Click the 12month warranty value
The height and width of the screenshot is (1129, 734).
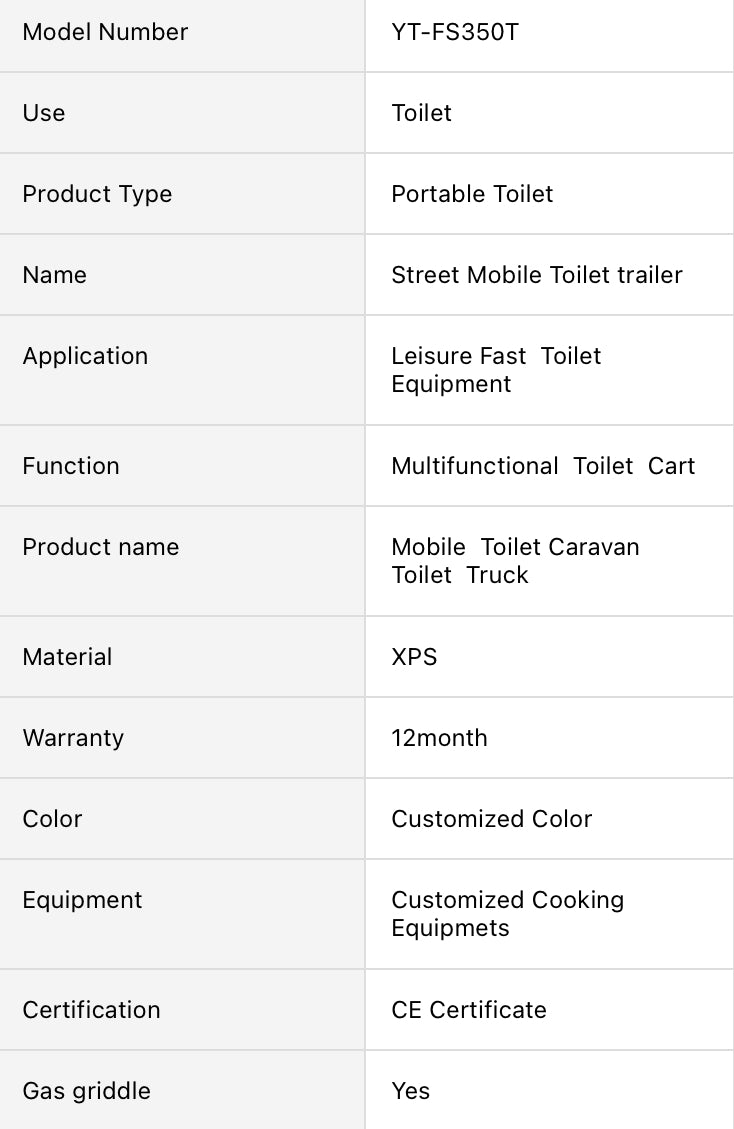click(x=439, y=738)
